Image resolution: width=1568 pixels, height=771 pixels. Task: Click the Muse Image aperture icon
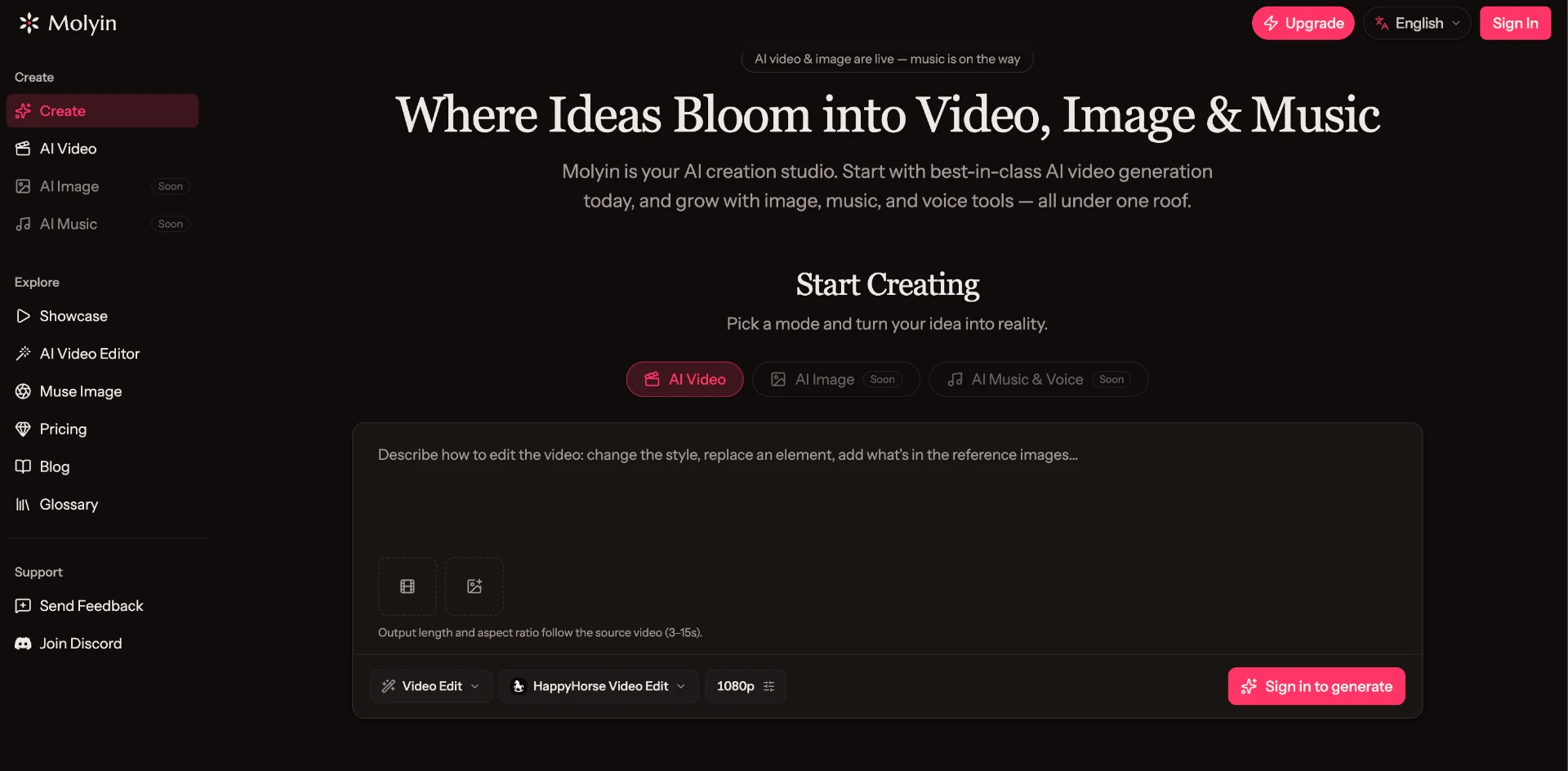click(23, 391)
